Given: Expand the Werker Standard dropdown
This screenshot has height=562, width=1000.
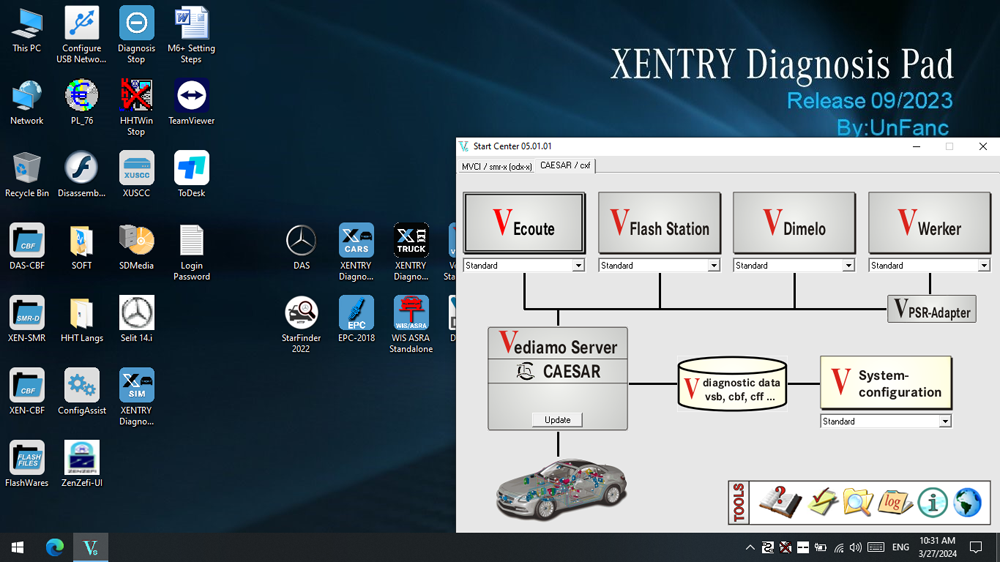Looking at the screenshot, I should pos(983,265).
